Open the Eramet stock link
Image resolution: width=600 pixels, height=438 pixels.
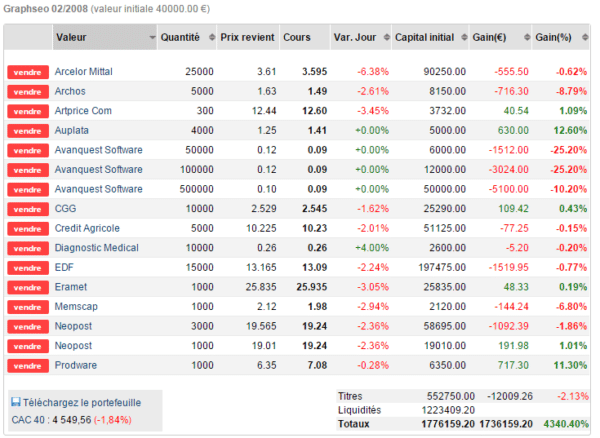(71, 287)
